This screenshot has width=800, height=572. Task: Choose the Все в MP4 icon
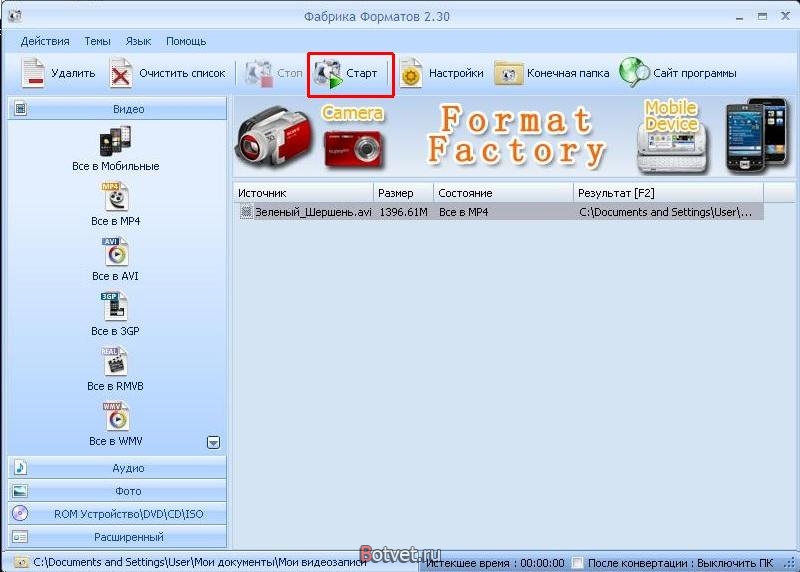coord(115,196)
